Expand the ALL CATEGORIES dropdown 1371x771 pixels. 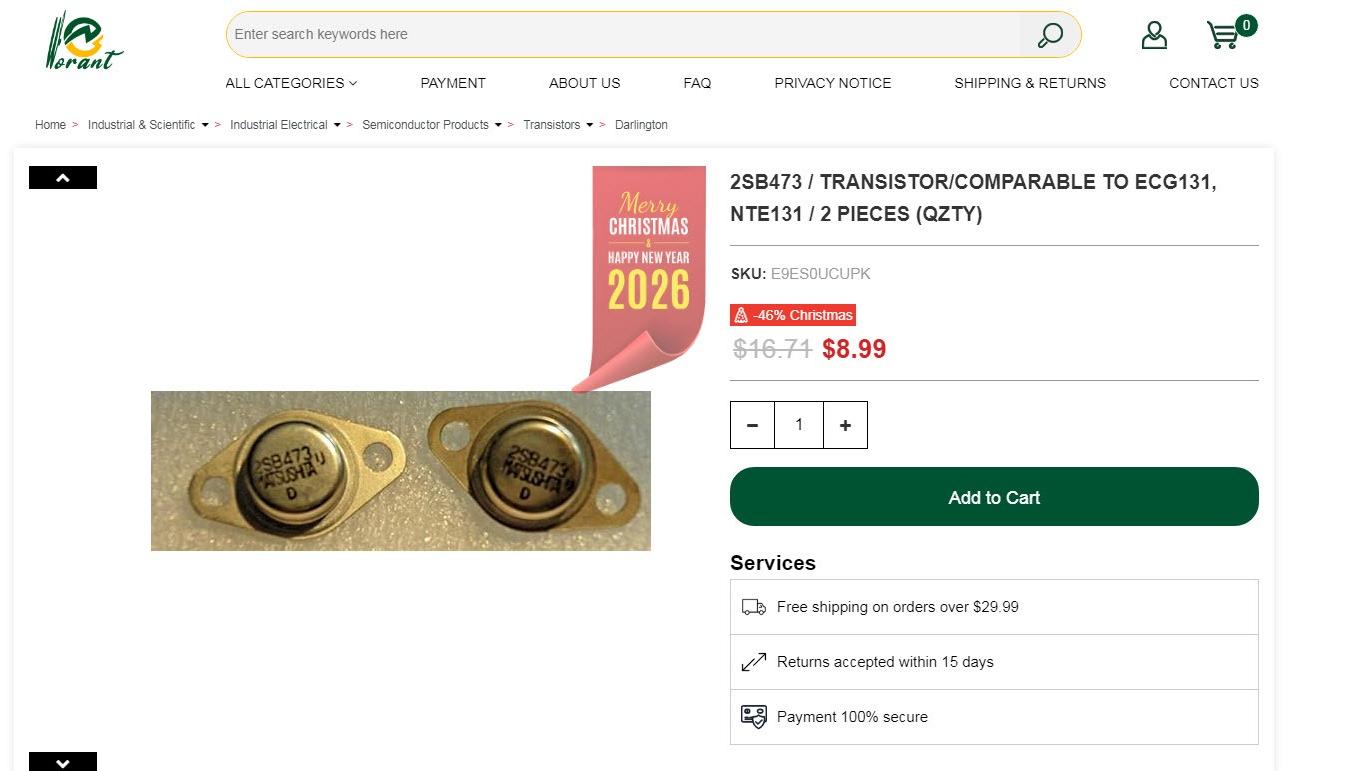pyautogui.click(x=291, y=83)
